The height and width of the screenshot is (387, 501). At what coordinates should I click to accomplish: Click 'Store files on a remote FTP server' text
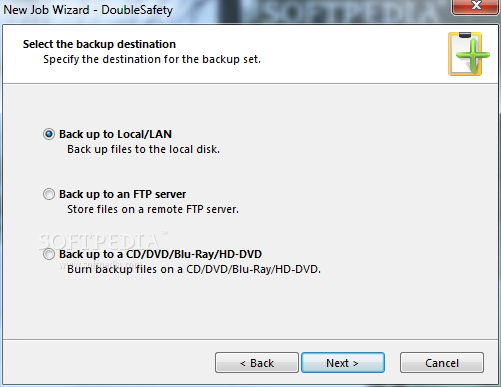pyautogui.click(x=153, y=209)
